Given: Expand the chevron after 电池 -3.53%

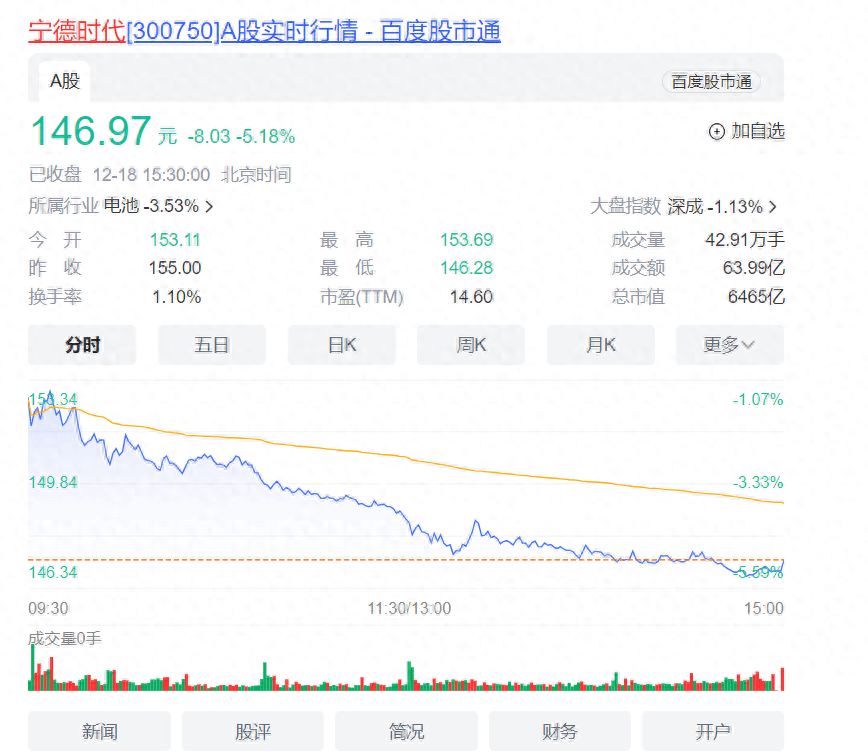Looking at the screenshot, I should (209, 207).
